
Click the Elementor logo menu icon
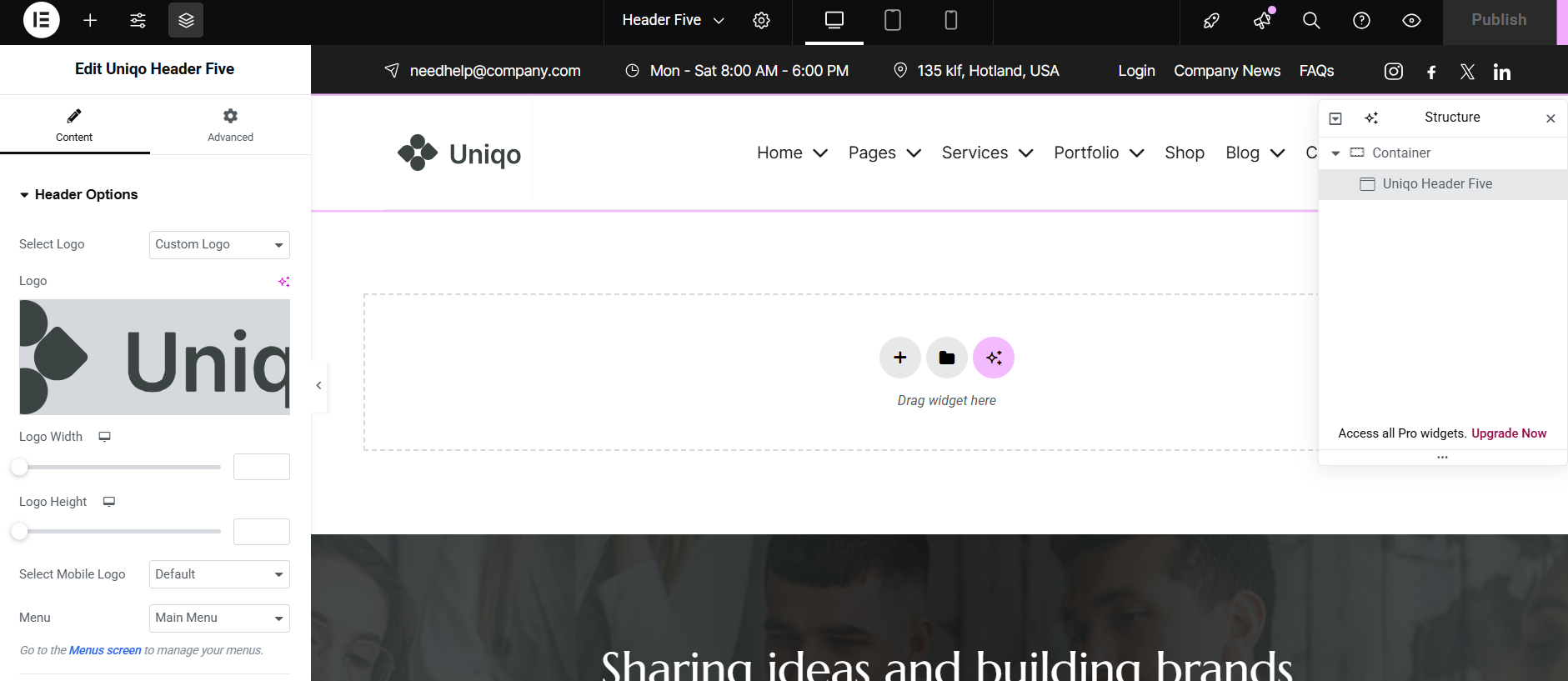click(41, 20)
